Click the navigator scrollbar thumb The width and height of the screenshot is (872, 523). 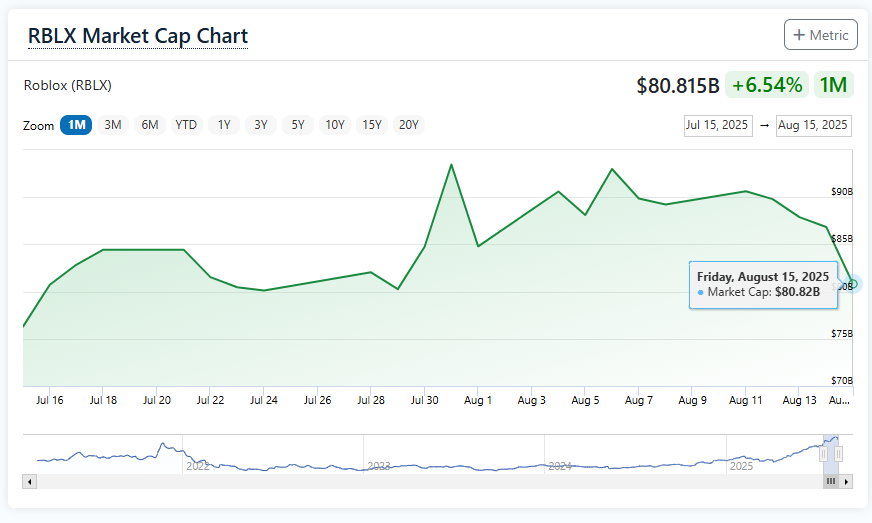click(831, 482)
